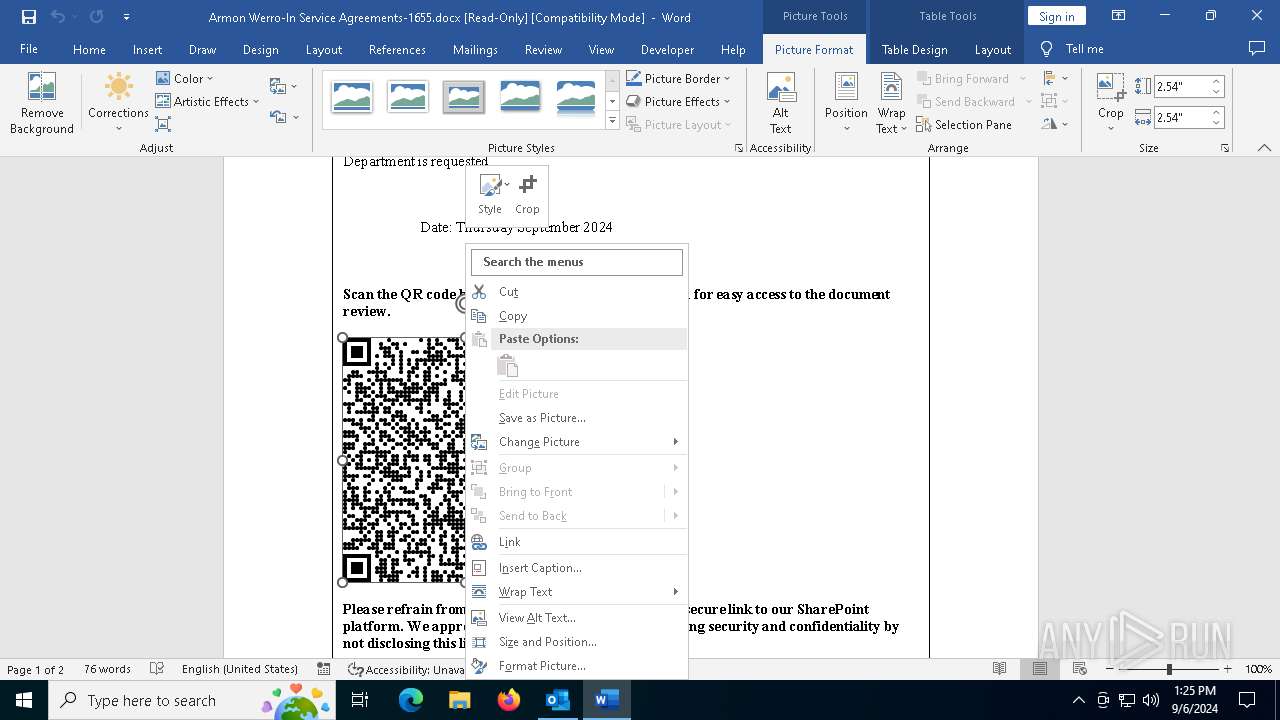Click the 76 words status indicator
The image size is (1280, 720).
(107, 669)
